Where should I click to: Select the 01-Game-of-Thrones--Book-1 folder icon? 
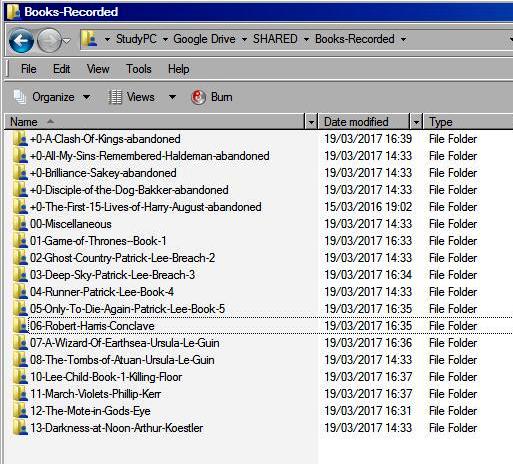click(x=20, y=241)
